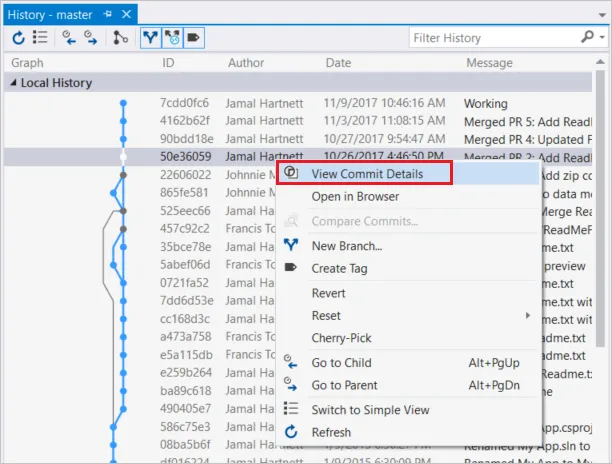Click the Switch to Simple View menu icon

coord(291,409)
